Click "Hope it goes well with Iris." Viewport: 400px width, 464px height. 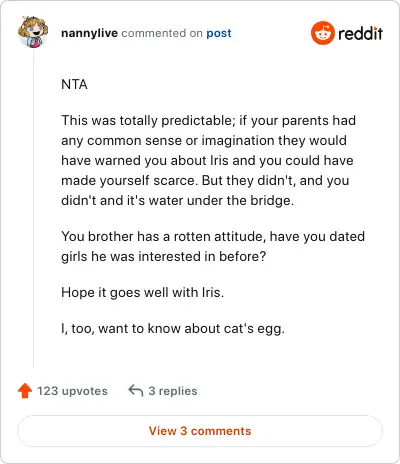143,292
